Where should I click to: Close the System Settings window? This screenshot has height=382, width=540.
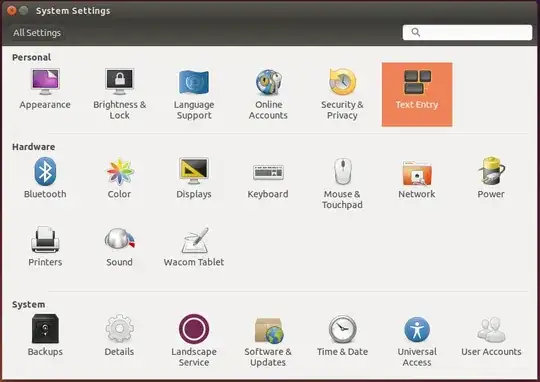(x=11, y=11)
